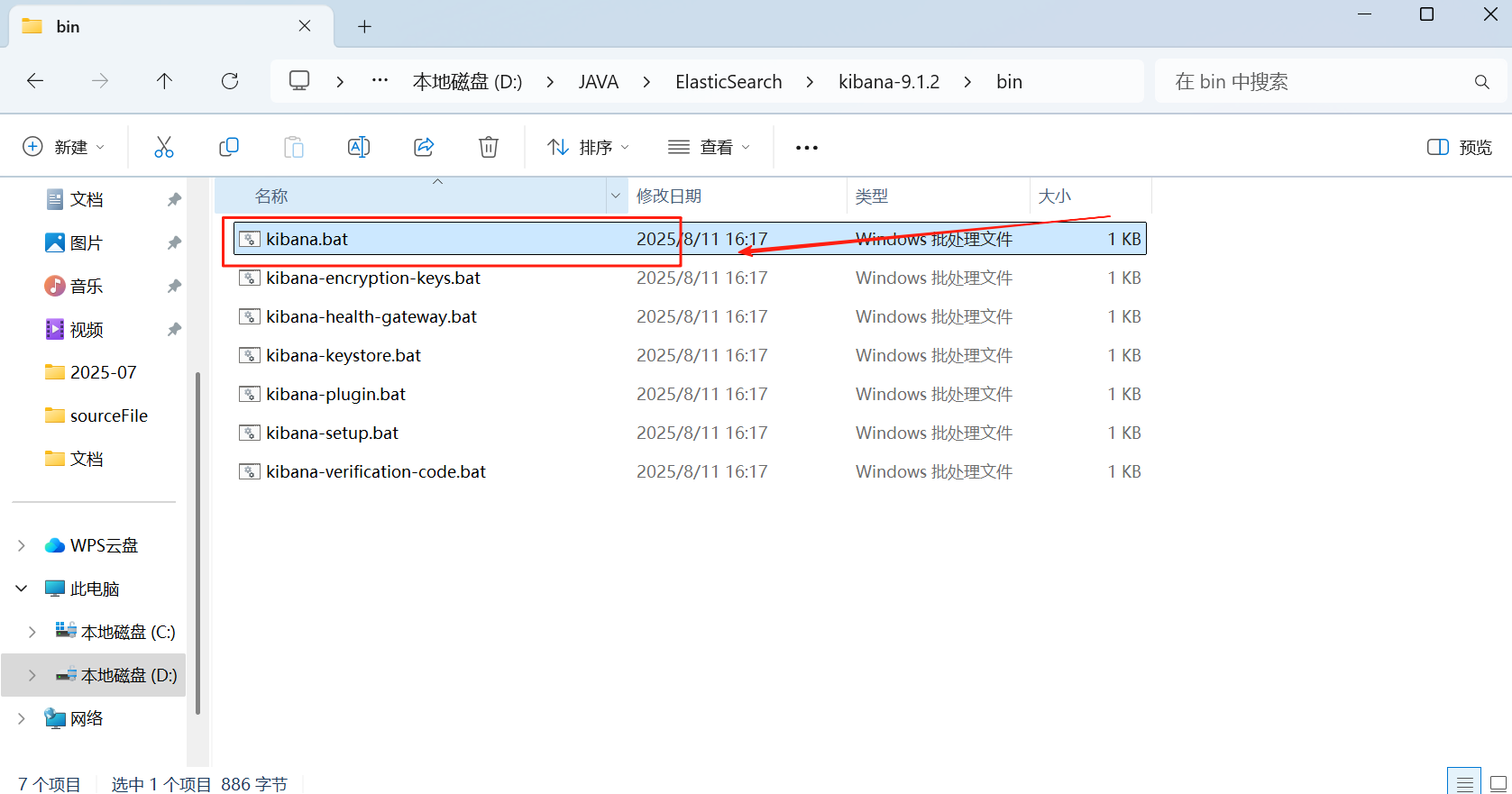This screenshot has width=1512, height=794.
Task: Sort by 类型 column header
Action: (939, 196)
